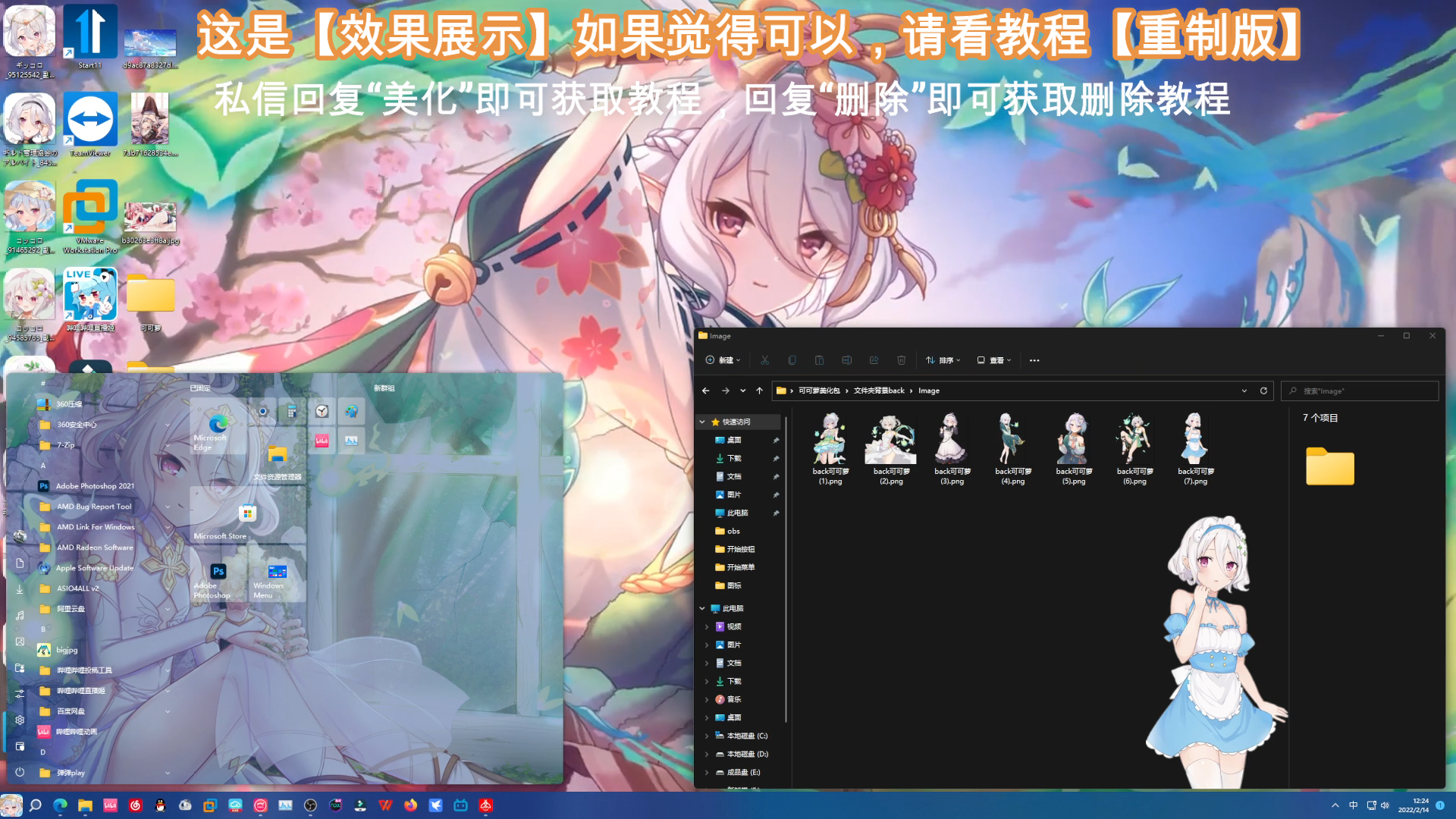1456x819 pixels.
Task: Select Adobe Photoshop 2021 in start list
Action: coord(95,486)
